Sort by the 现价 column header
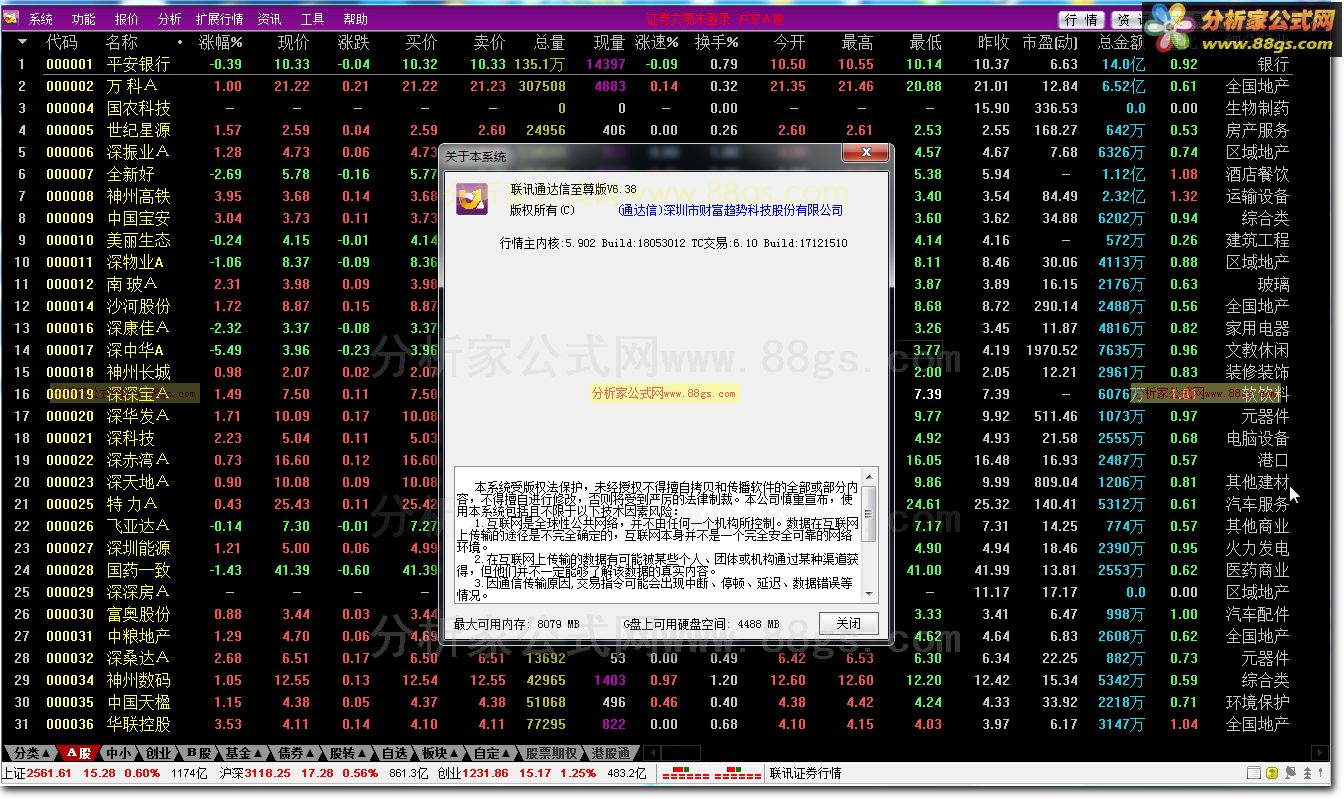Viewport: 1344px width, 799px height. pyautogui.click(x=293, y=42)
